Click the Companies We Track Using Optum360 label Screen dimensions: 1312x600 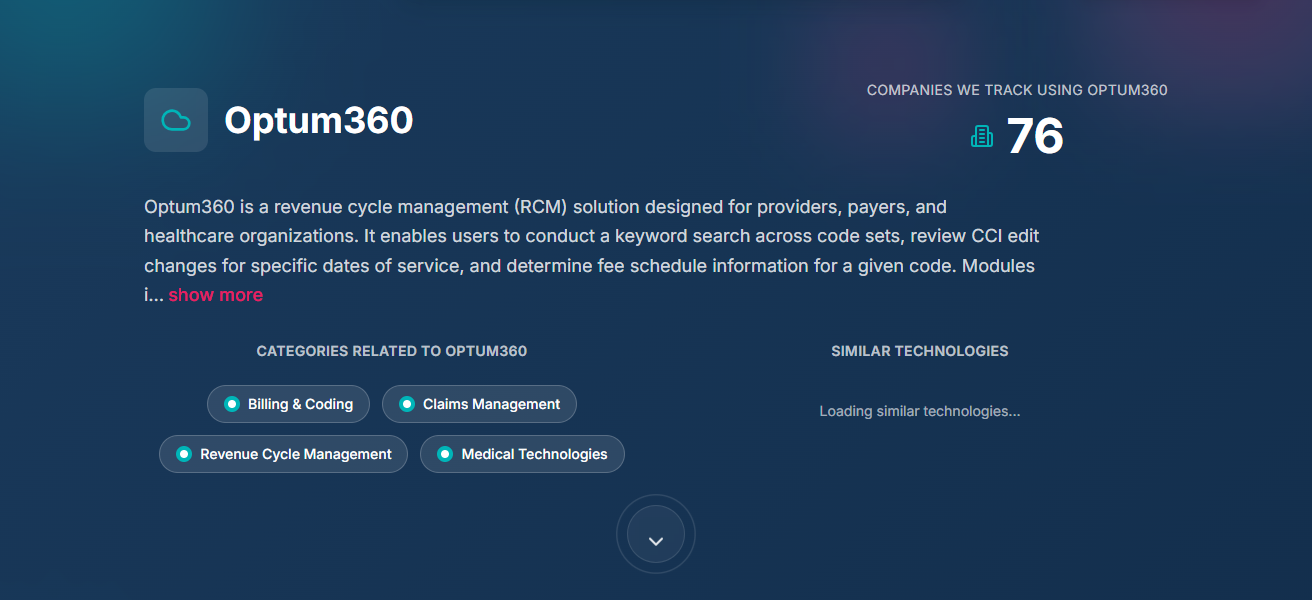click(1017, 90)
